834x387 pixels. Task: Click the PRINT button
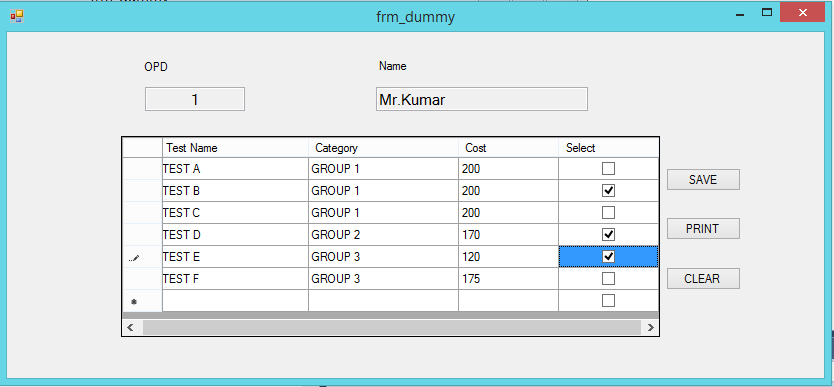703,229
